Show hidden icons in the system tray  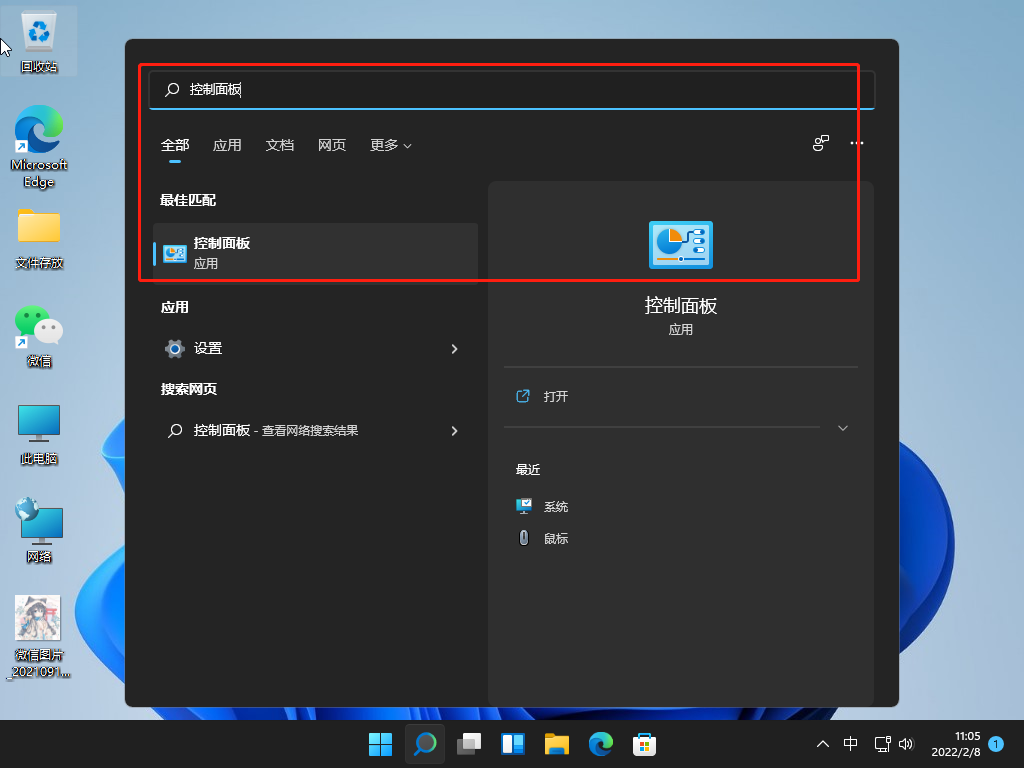[x=822, y=744]
